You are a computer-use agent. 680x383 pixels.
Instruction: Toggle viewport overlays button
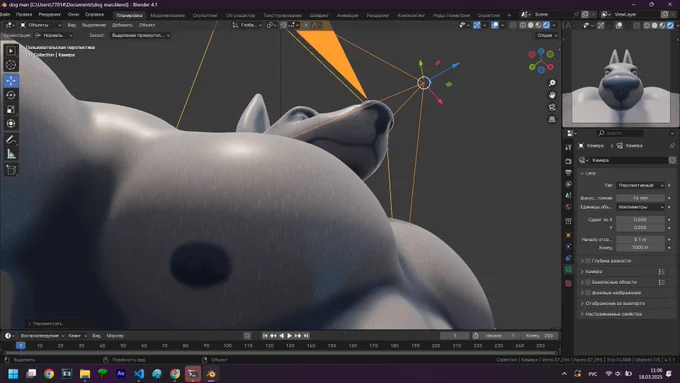click(495, 25)
